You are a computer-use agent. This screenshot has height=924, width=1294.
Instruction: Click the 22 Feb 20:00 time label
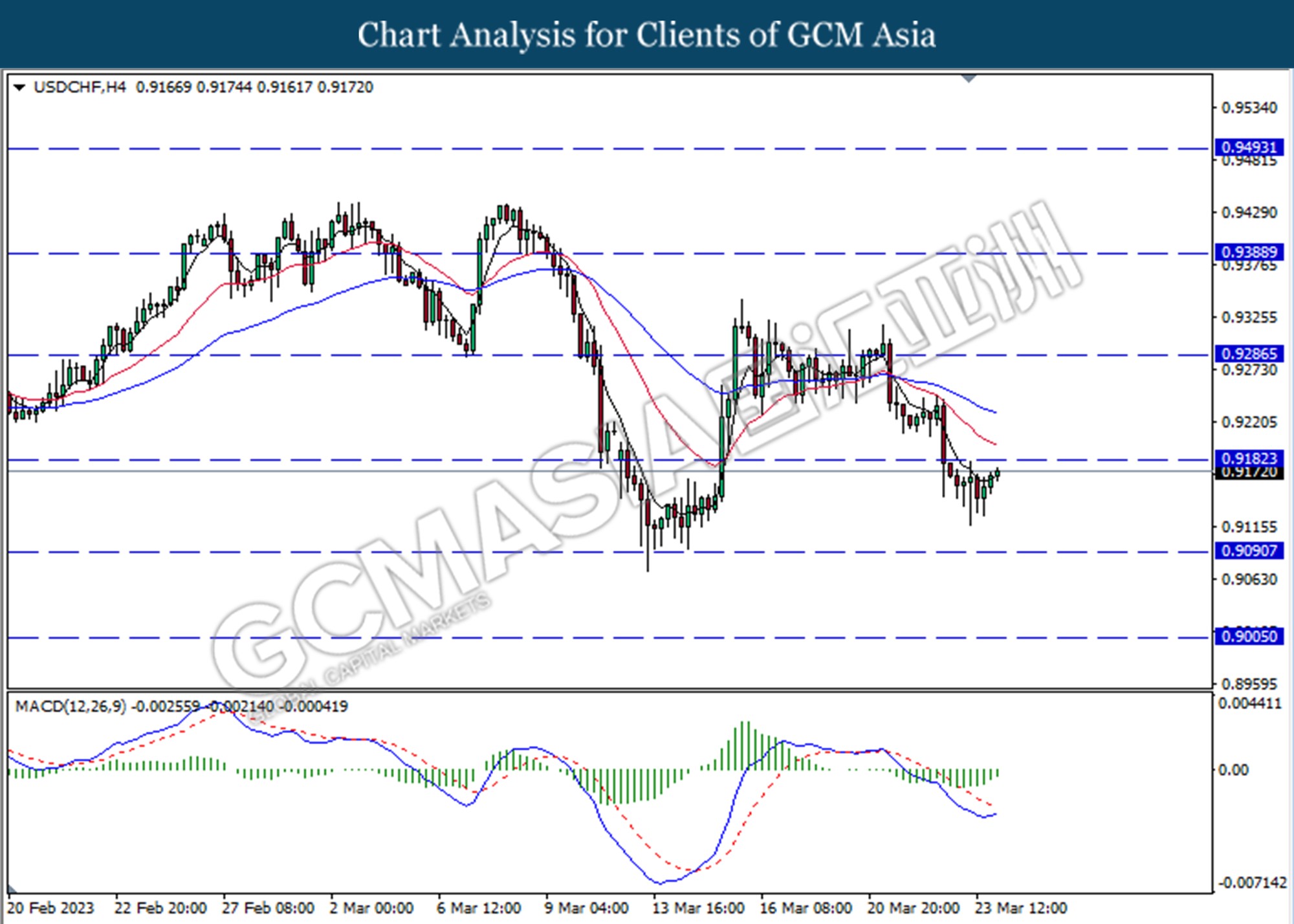pyautogui.click(x=160, y=908)
